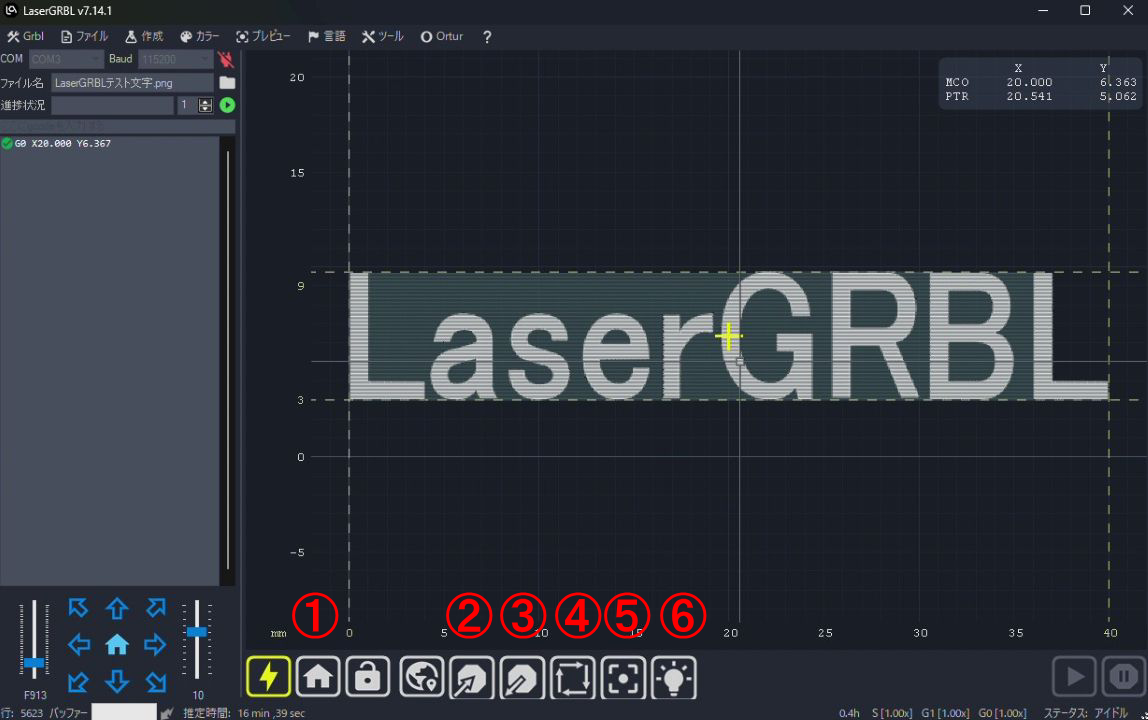Open the Ortur menu
This screenshot has height=720, width=1148.
(441, 36)
